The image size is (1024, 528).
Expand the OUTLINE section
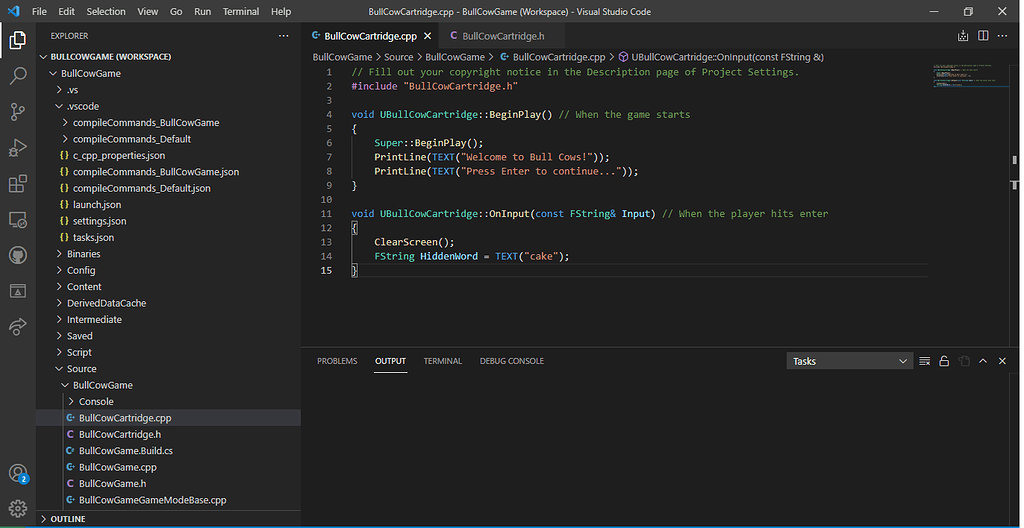coord(68,519)
